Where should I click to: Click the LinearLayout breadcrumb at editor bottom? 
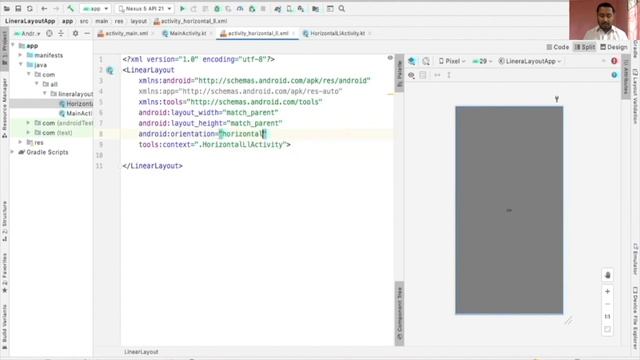click(x=141, y=352)
